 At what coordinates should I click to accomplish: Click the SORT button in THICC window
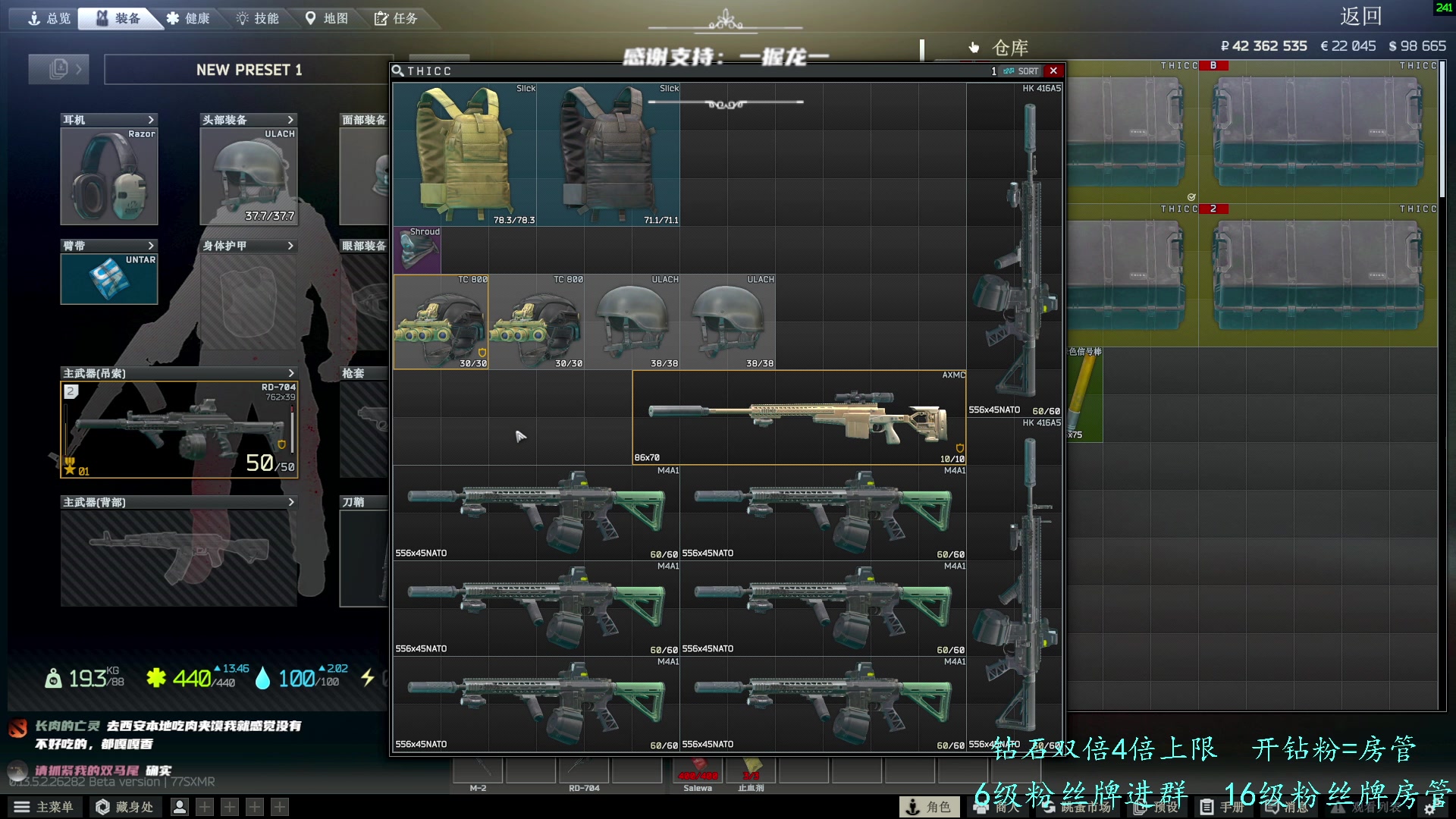[x=1021, y=71]
